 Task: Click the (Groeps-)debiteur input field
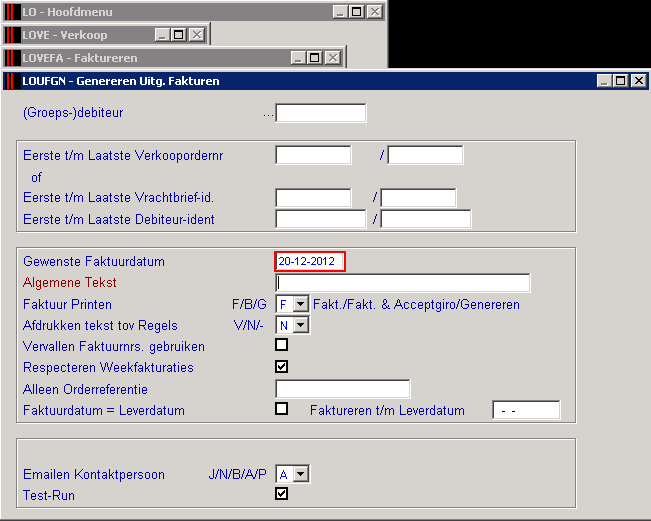point(321,113)
